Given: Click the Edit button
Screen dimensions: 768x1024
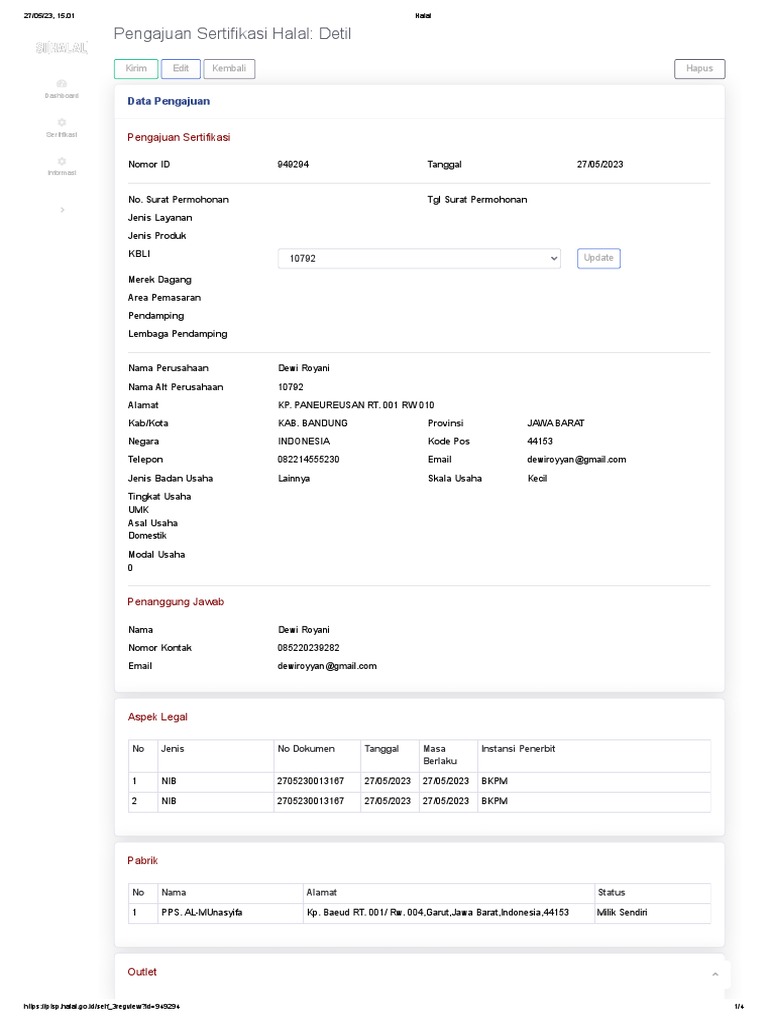Looking at the screenshot, I should tap(180, 69).
